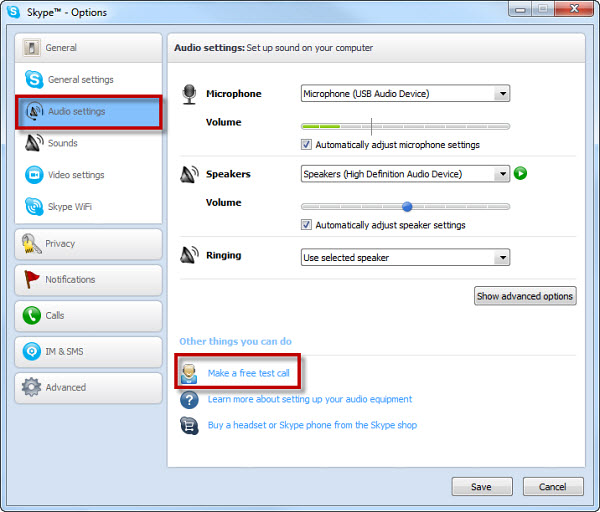The width and height of the screenshot is (600, 512).
Task: Click the green speaker test play icon
Action: pyautogui.click(x=520, y=174)
